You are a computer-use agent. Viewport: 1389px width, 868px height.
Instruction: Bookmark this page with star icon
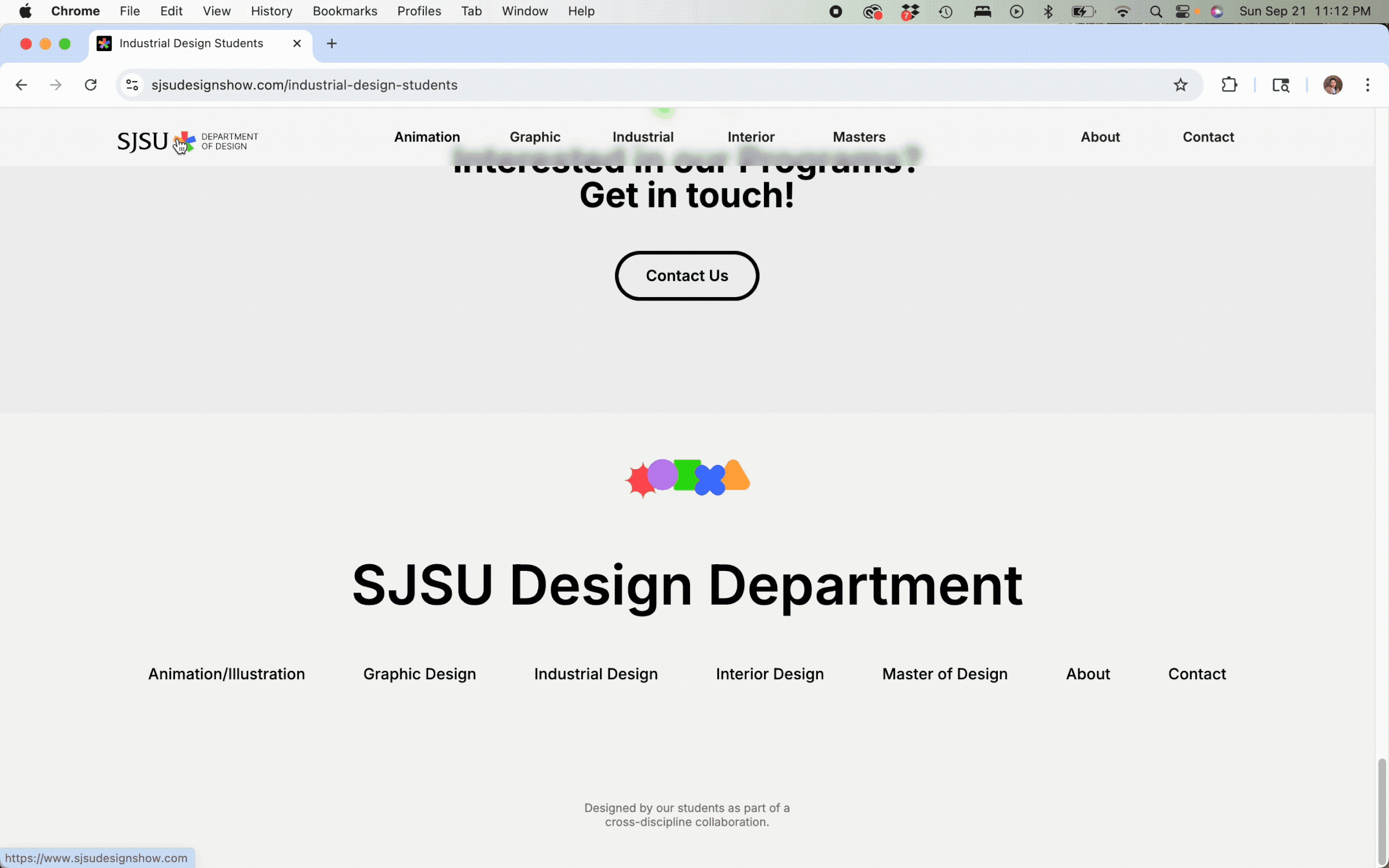pos(1180,85)
